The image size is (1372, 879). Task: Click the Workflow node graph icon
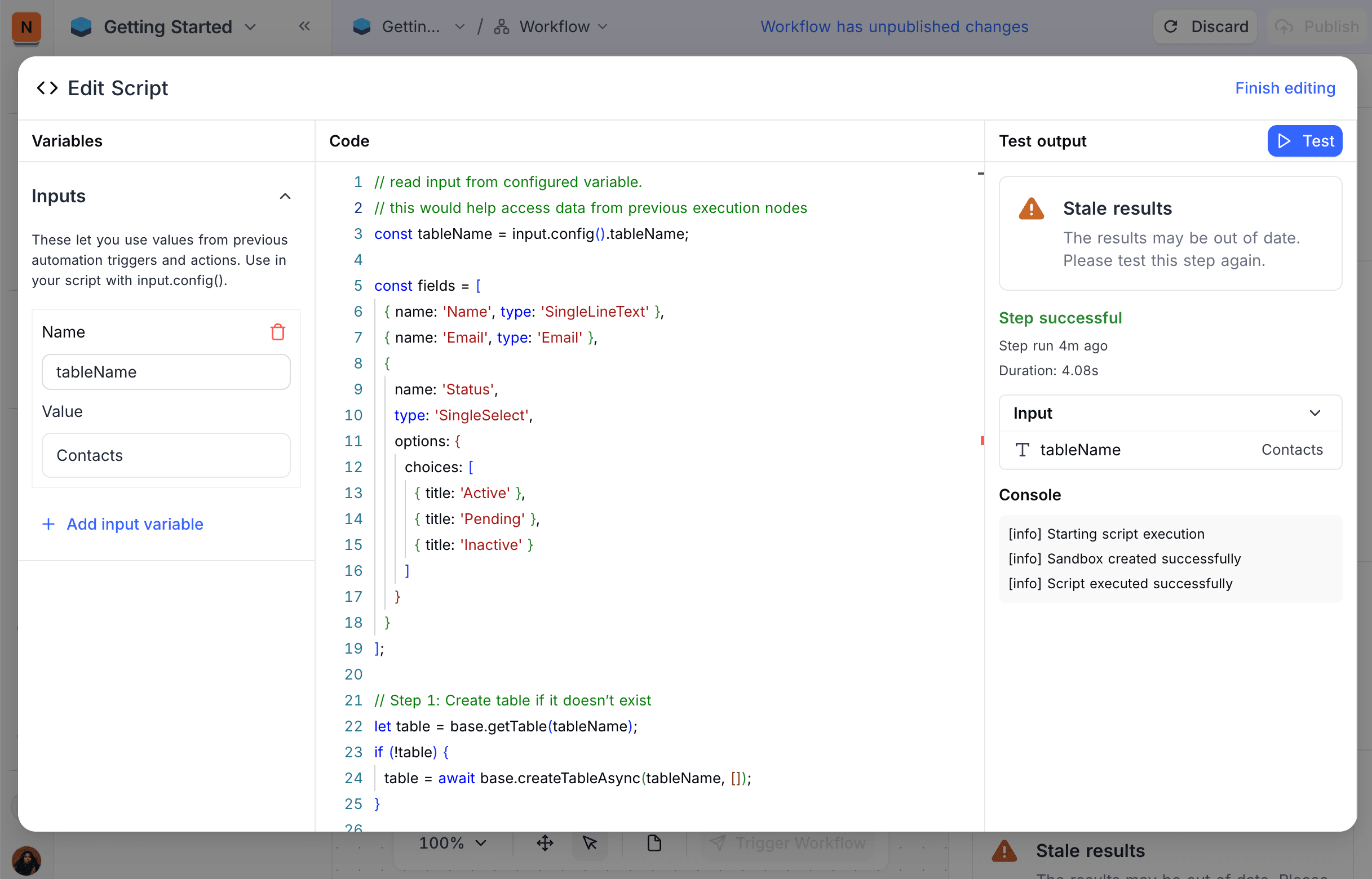pyautogui.click(x=501, y=26)
